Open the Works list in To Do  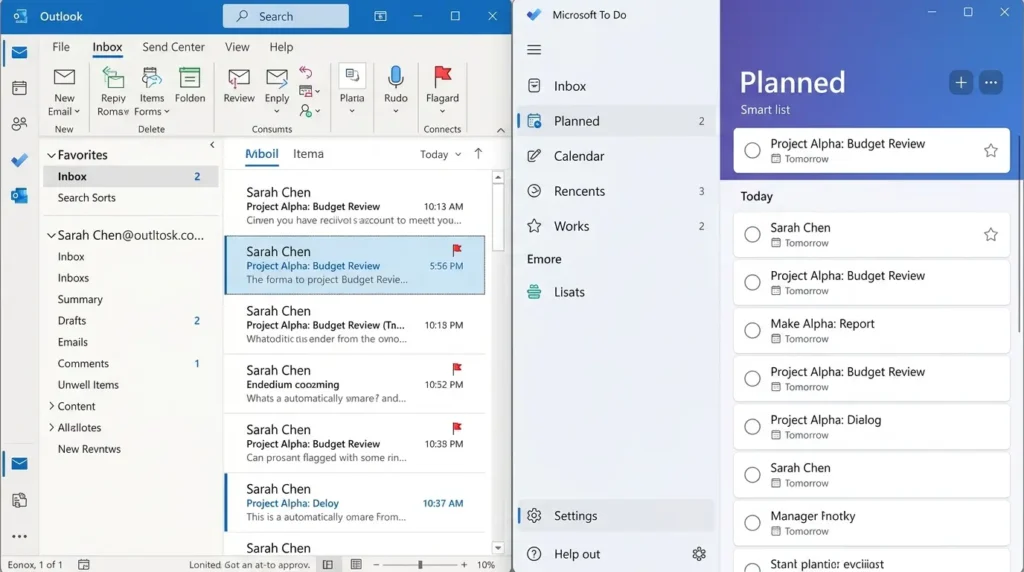(x=616, y=226)
